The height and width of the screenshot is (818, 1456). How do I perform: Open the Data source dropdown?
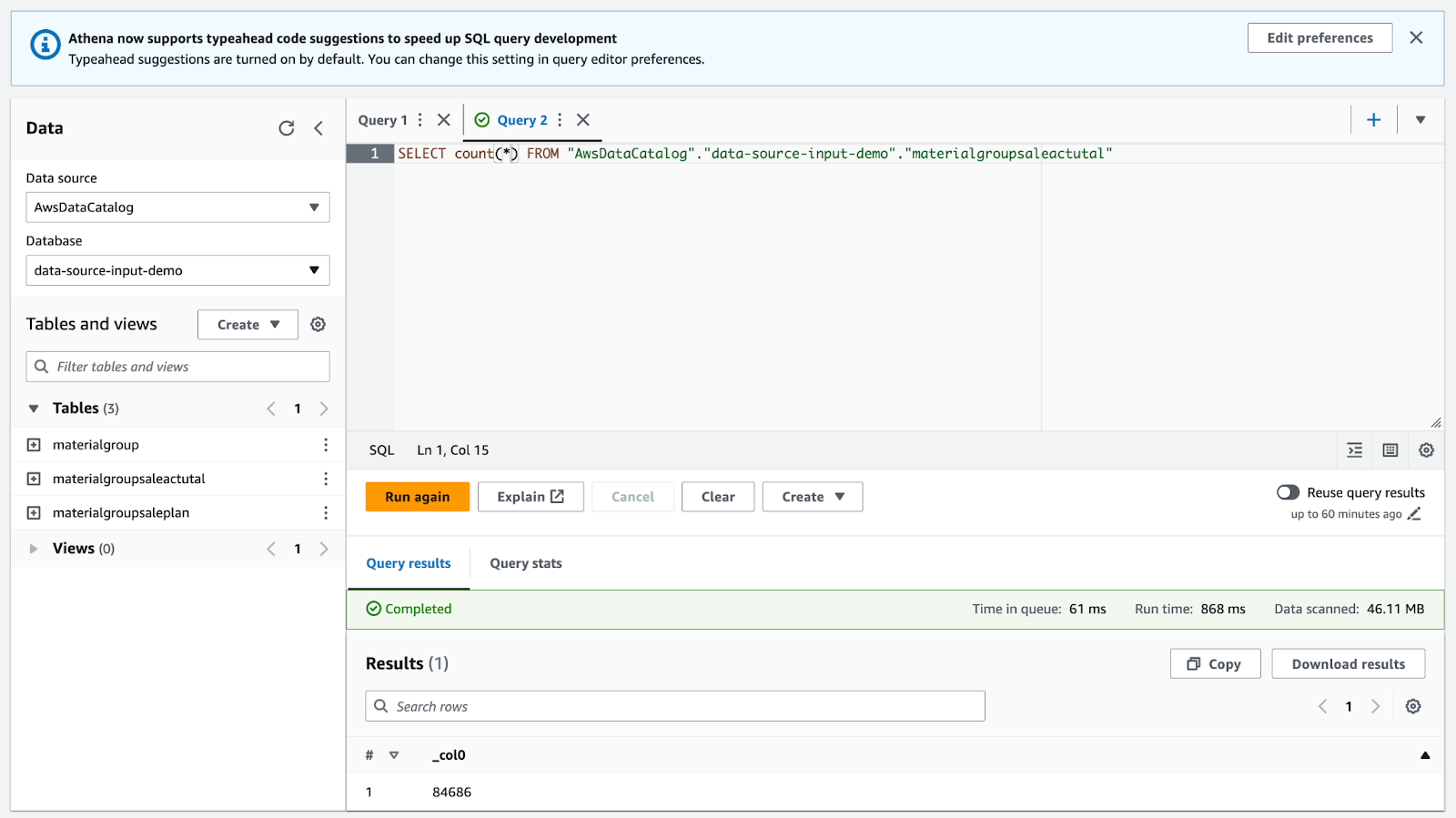[x=177, y=207]
